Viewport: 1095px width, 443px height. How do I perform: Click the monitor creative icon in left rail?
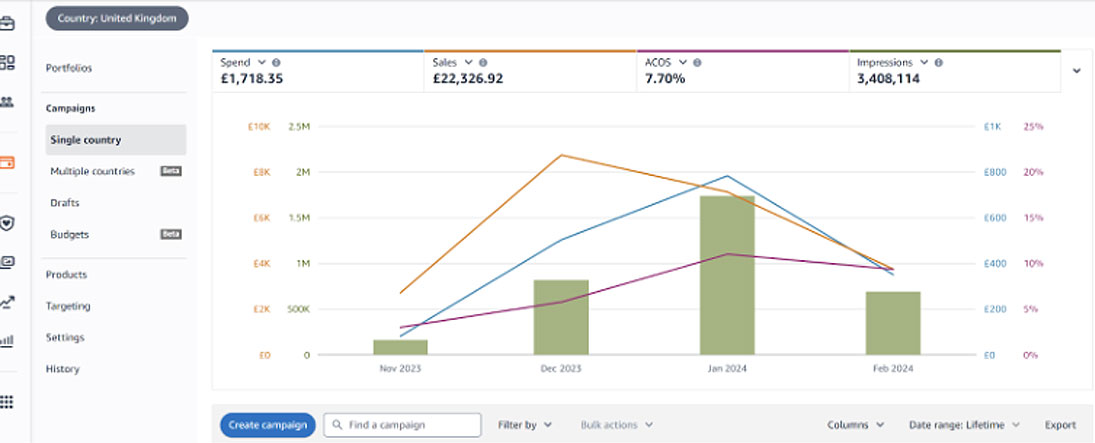click(x=6, y=263)
